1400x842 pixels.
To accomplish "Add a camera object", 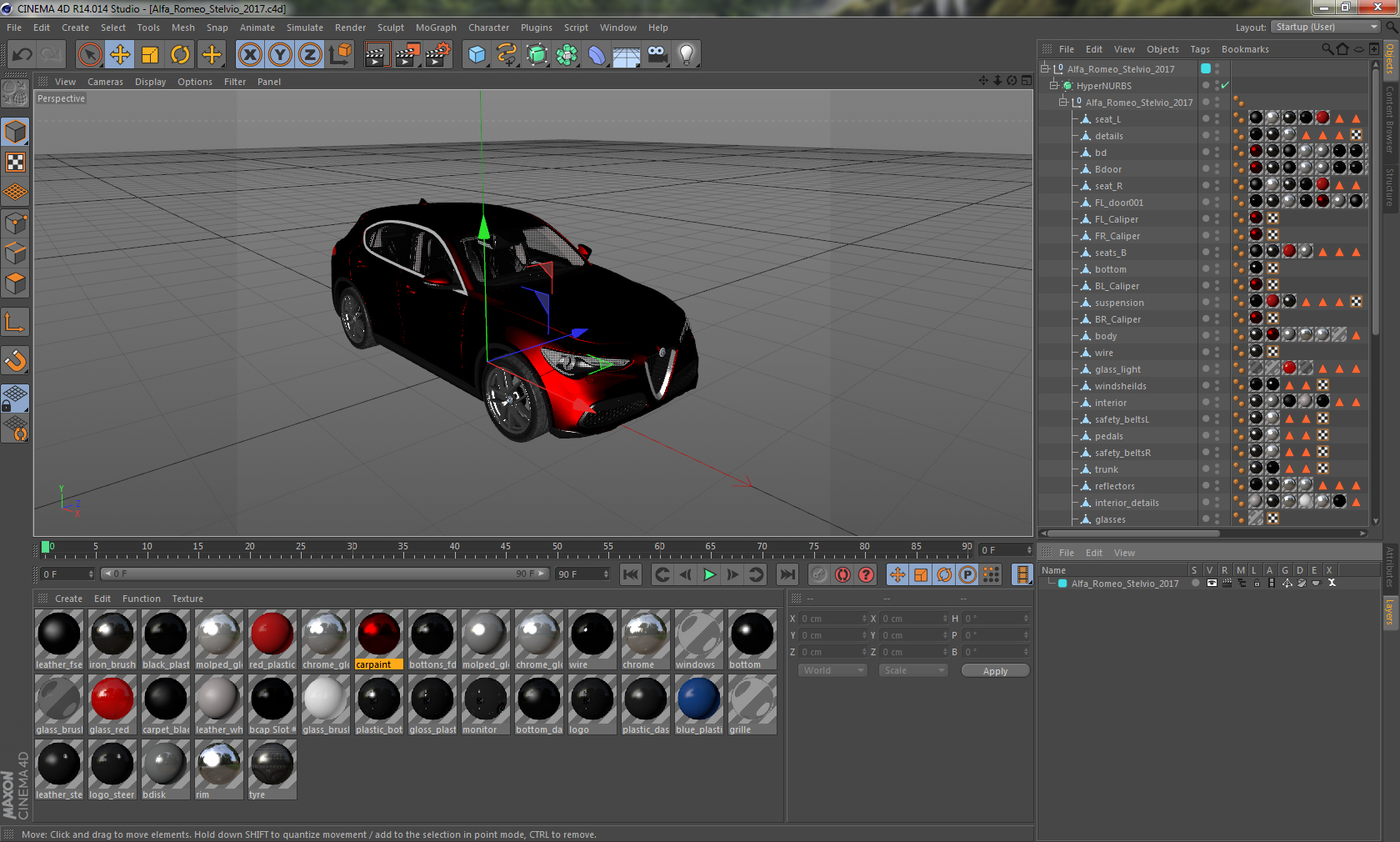I will [x=657, y=55].
